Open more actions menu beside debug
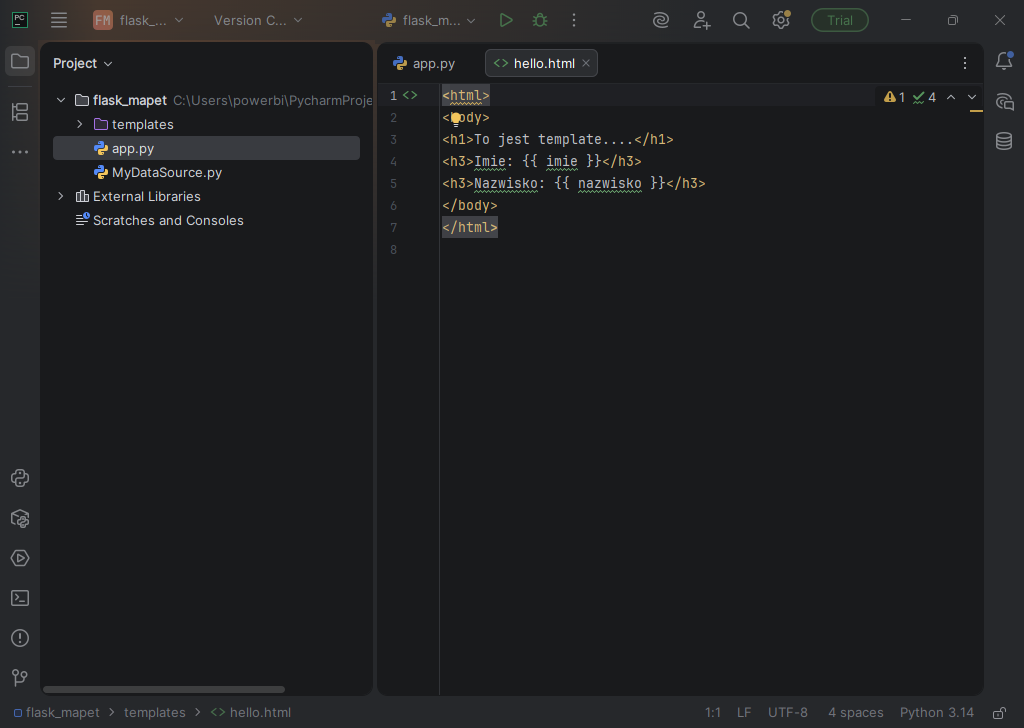The image size is (1024, 728). click(x=574, y=20)
